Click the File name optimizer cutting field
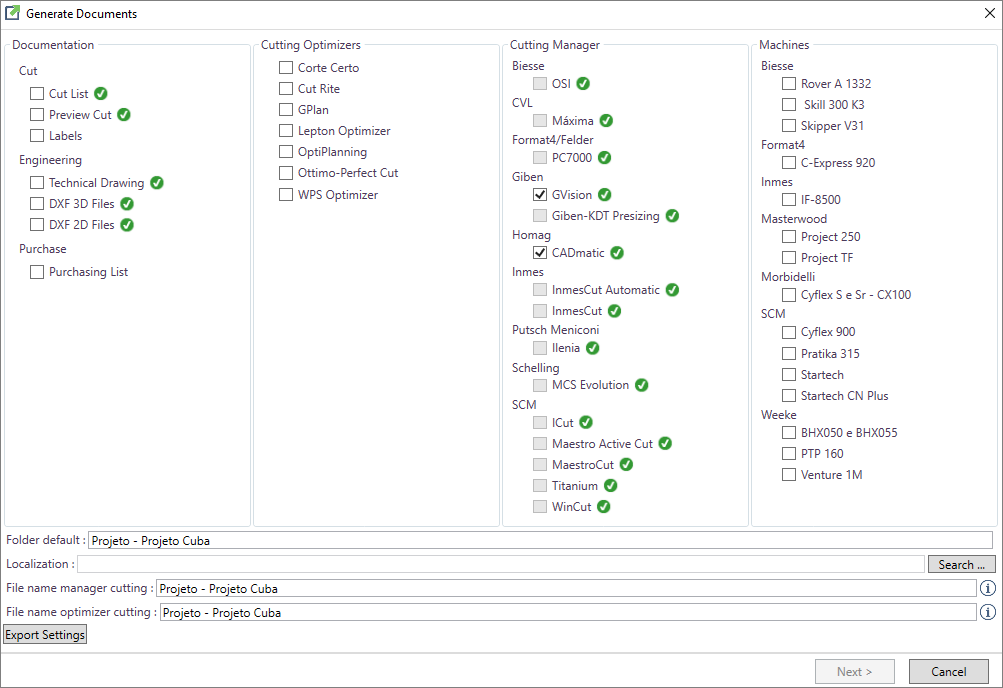The image size is (1003, 688). [568, 613]
